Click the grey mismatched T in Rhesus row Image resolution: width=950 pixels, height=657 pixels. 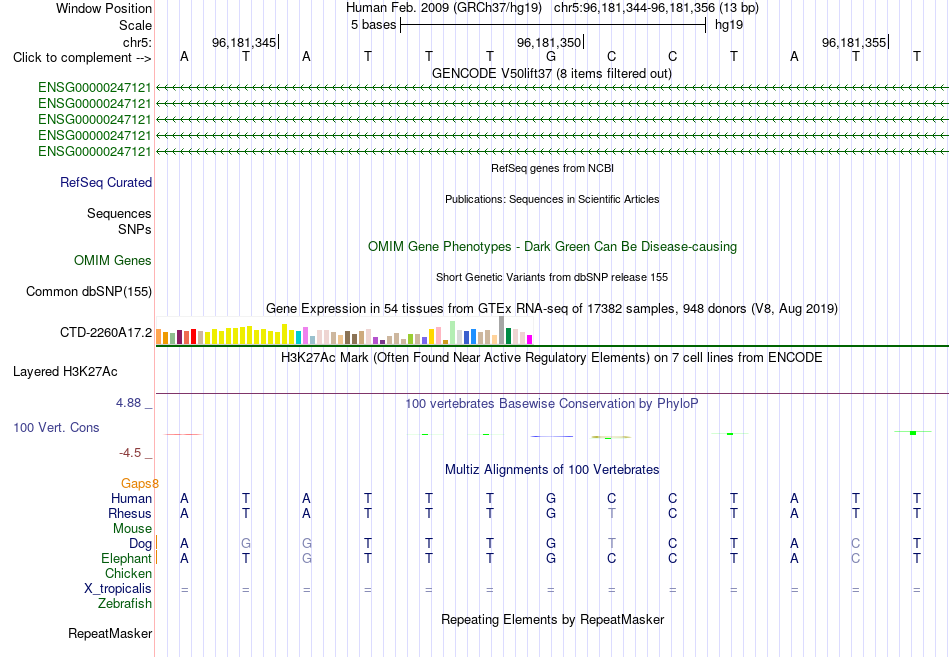click(612, 513)
